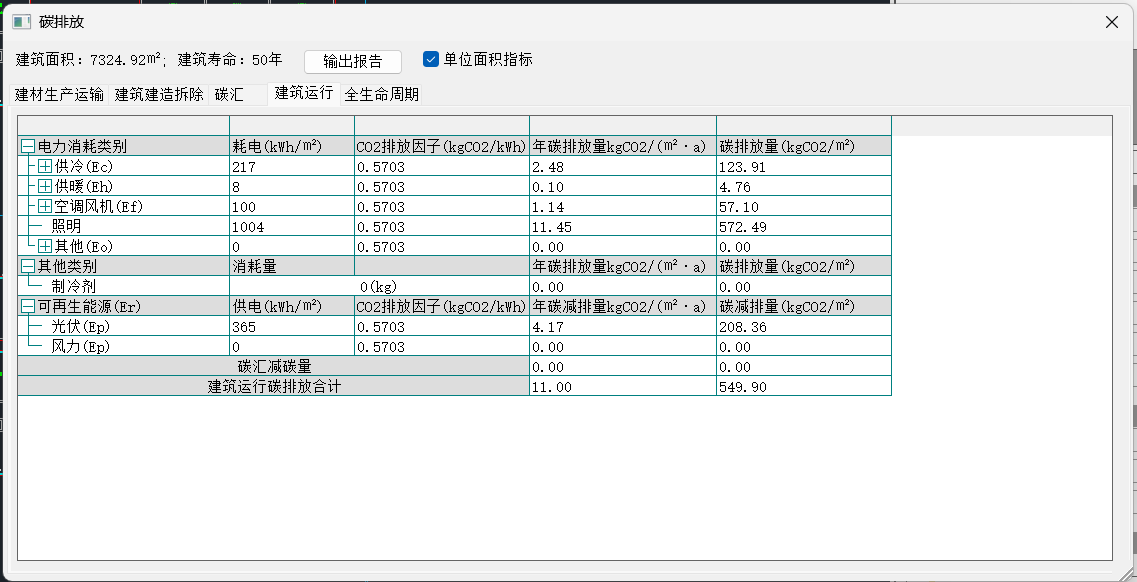Click the 碳排放 window title icon
Image resolution: width=1137 pixels, height=582 pixels.
point(22,22)
